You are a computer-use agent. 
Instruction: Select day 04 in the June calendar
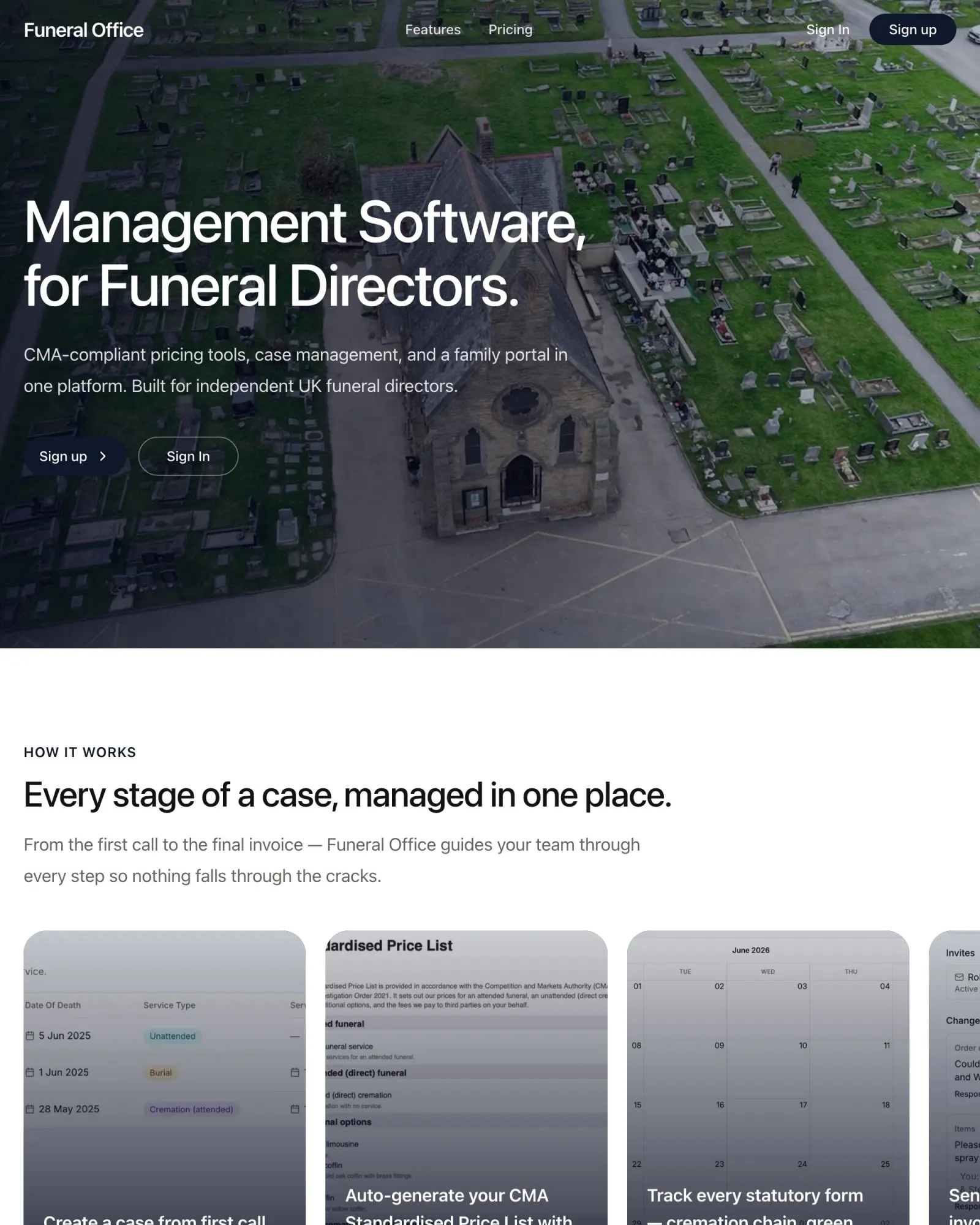click(x=884, y=986)
